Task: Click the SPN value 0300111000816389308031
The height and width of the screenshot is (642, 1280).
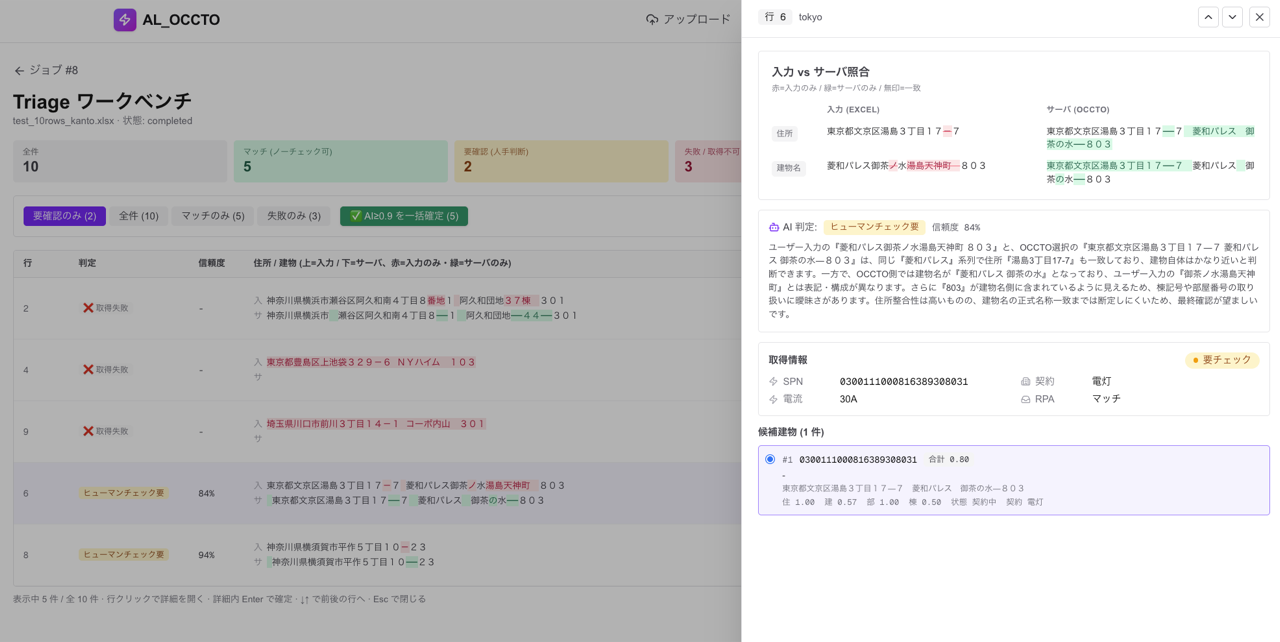Action: click(904, 382)
